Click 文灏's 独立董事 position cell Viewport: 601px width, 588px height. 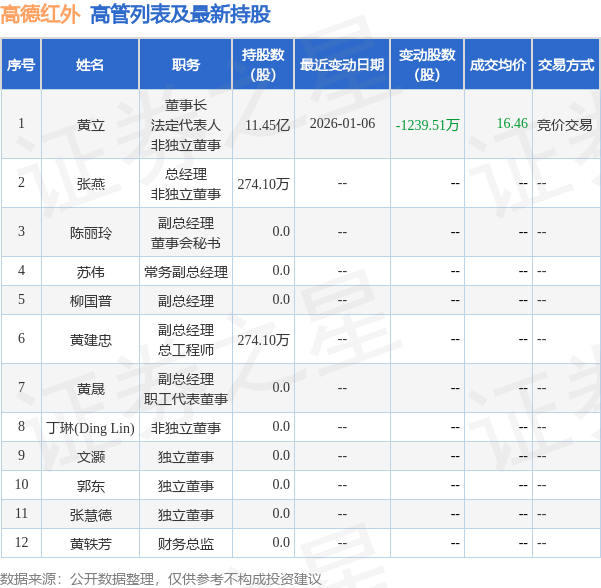click(186, 457)
